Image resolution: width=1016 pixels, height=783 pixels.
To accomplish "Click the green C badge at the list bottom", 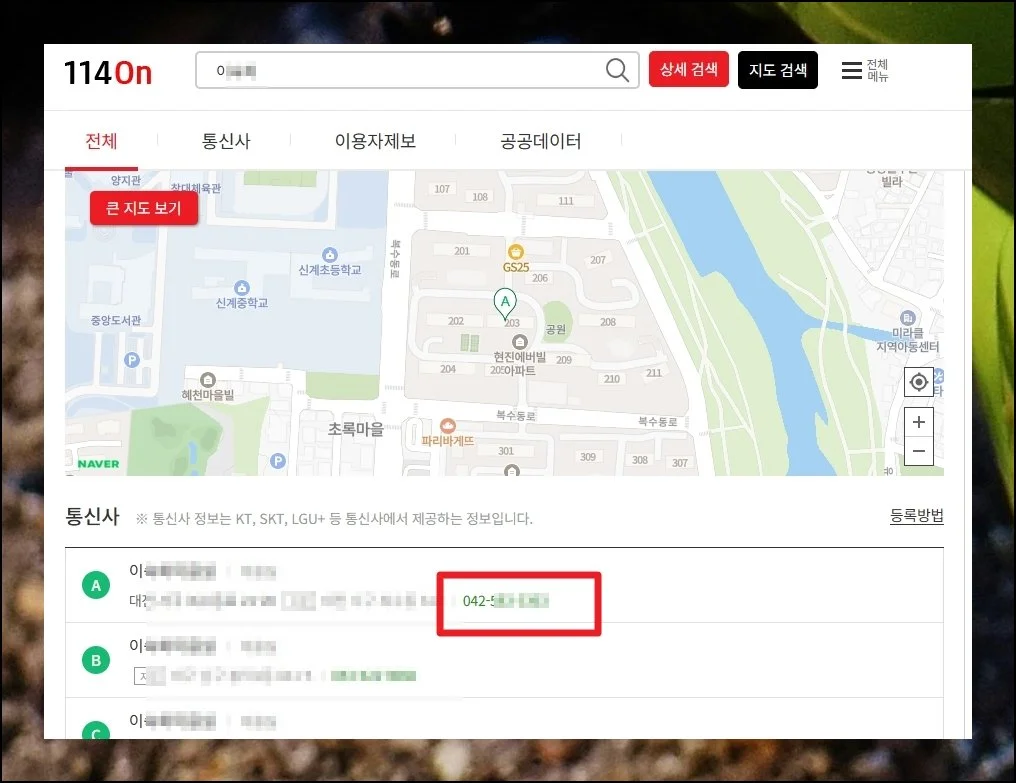I will click(95, 733).
